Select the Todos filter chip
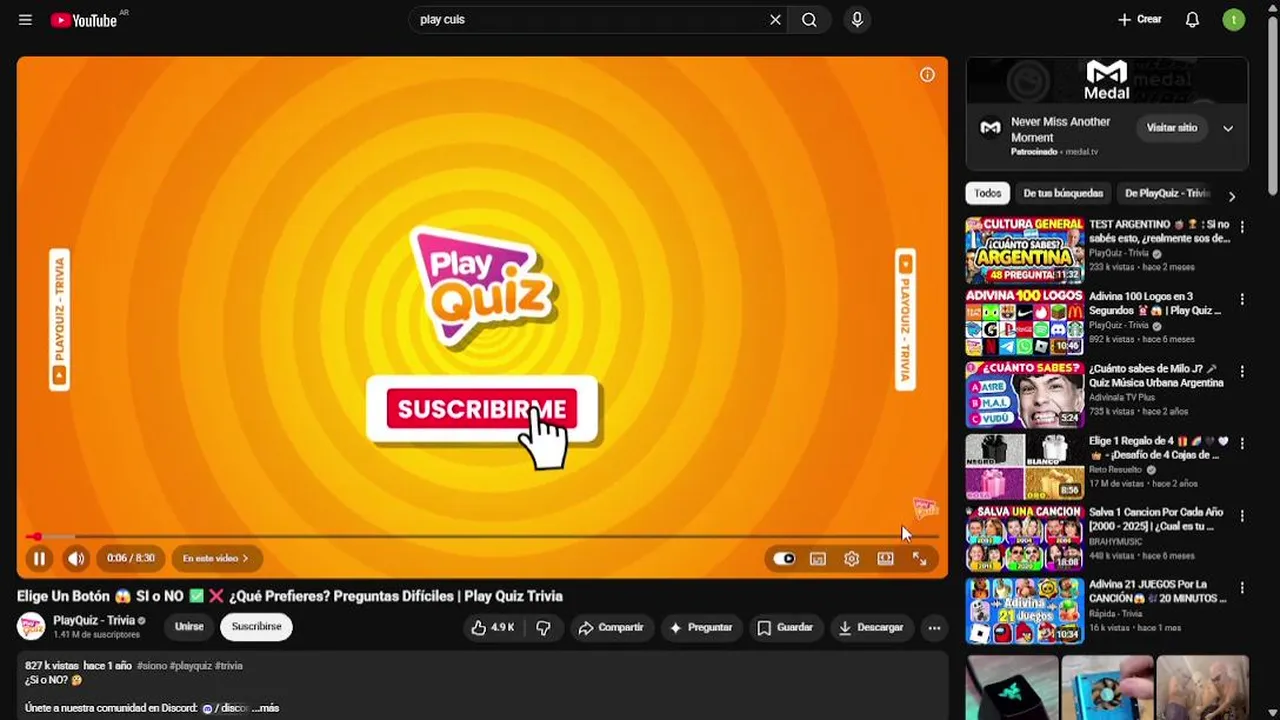The height and width of the screenshot is (720, 1280). (988, 194)
